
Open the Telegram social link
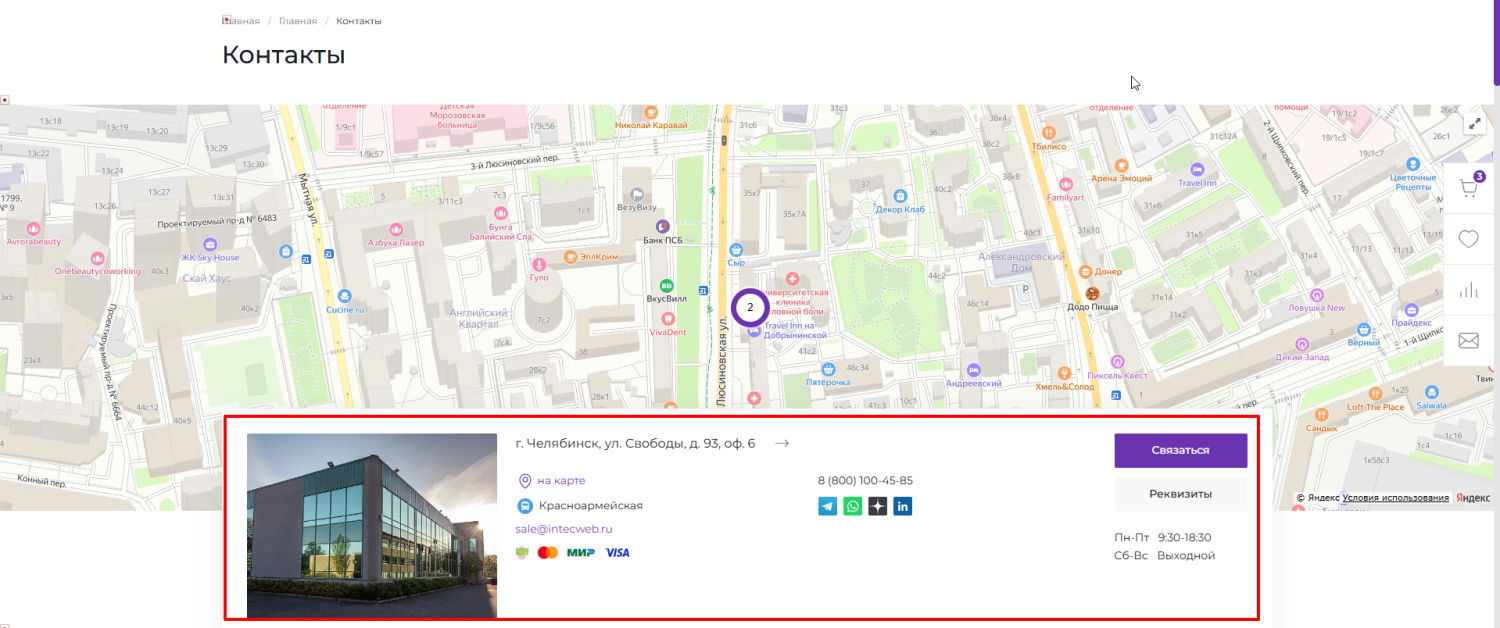pos(828,506)
